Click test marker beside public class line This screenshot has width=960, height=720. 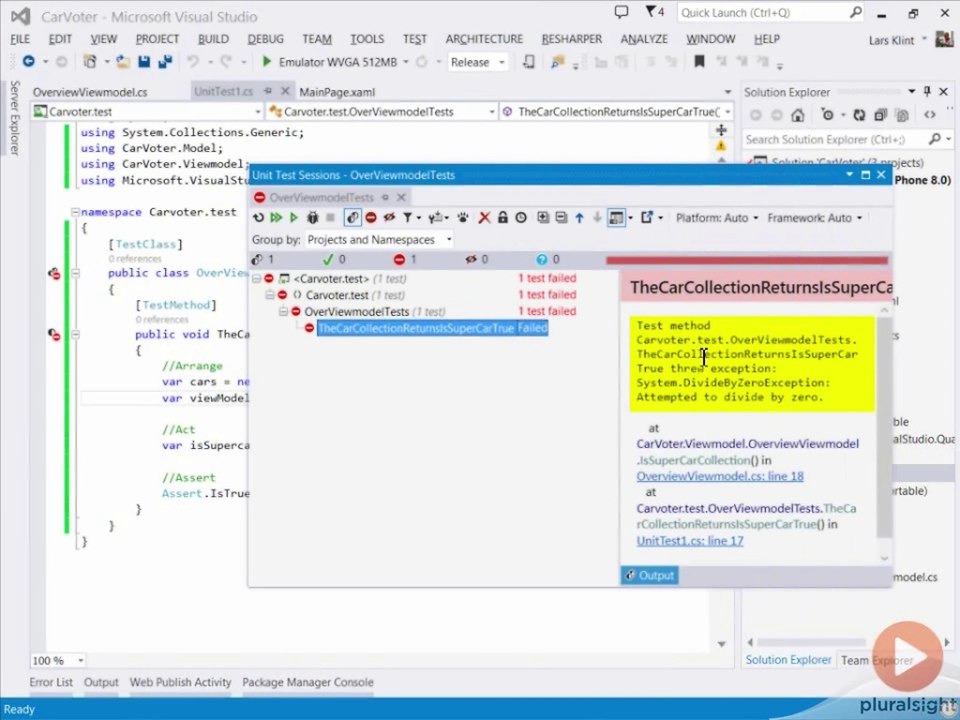tap(54, 273)
